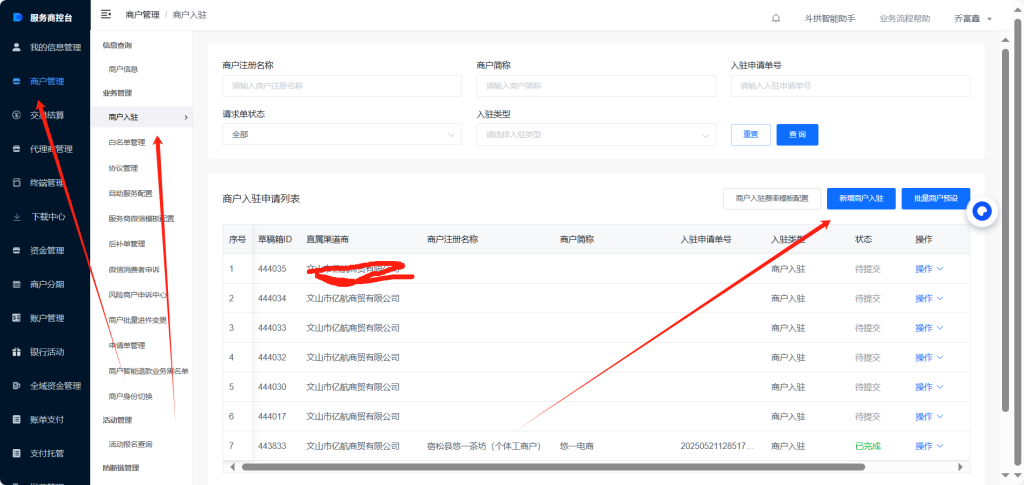Image resolution: width=1024 pixels, height=485 pixels.
Task: Click the 账户管理 sidebar icon
Action: point(17,318)
